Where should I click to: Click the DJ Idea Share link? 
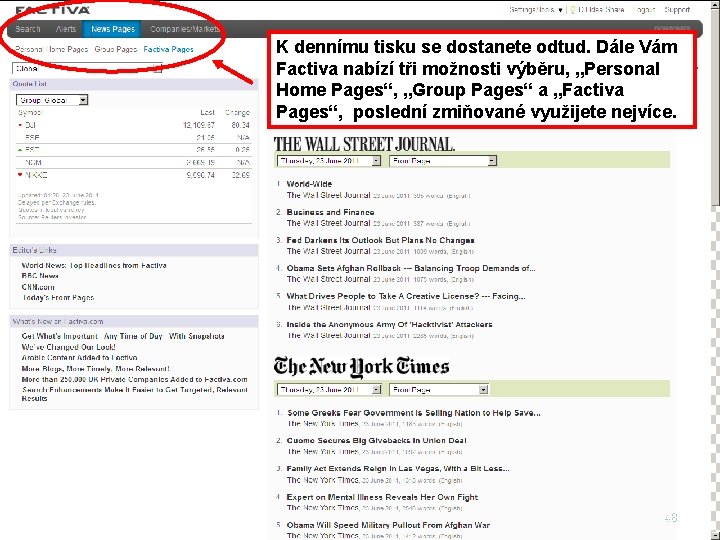(601, 10)
